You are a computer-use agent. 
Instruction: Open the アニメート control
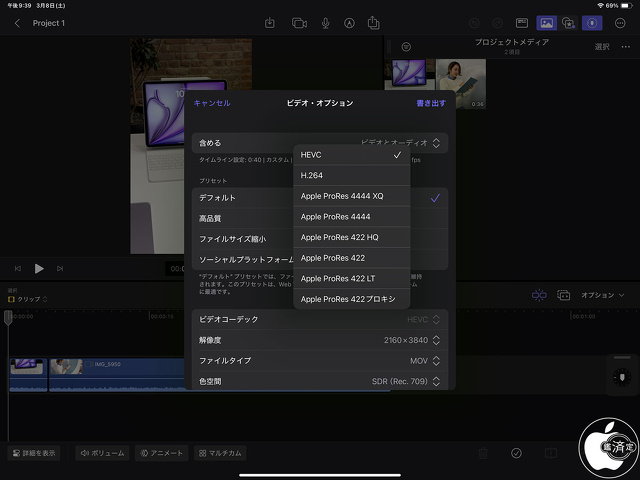tap(161, 453)
